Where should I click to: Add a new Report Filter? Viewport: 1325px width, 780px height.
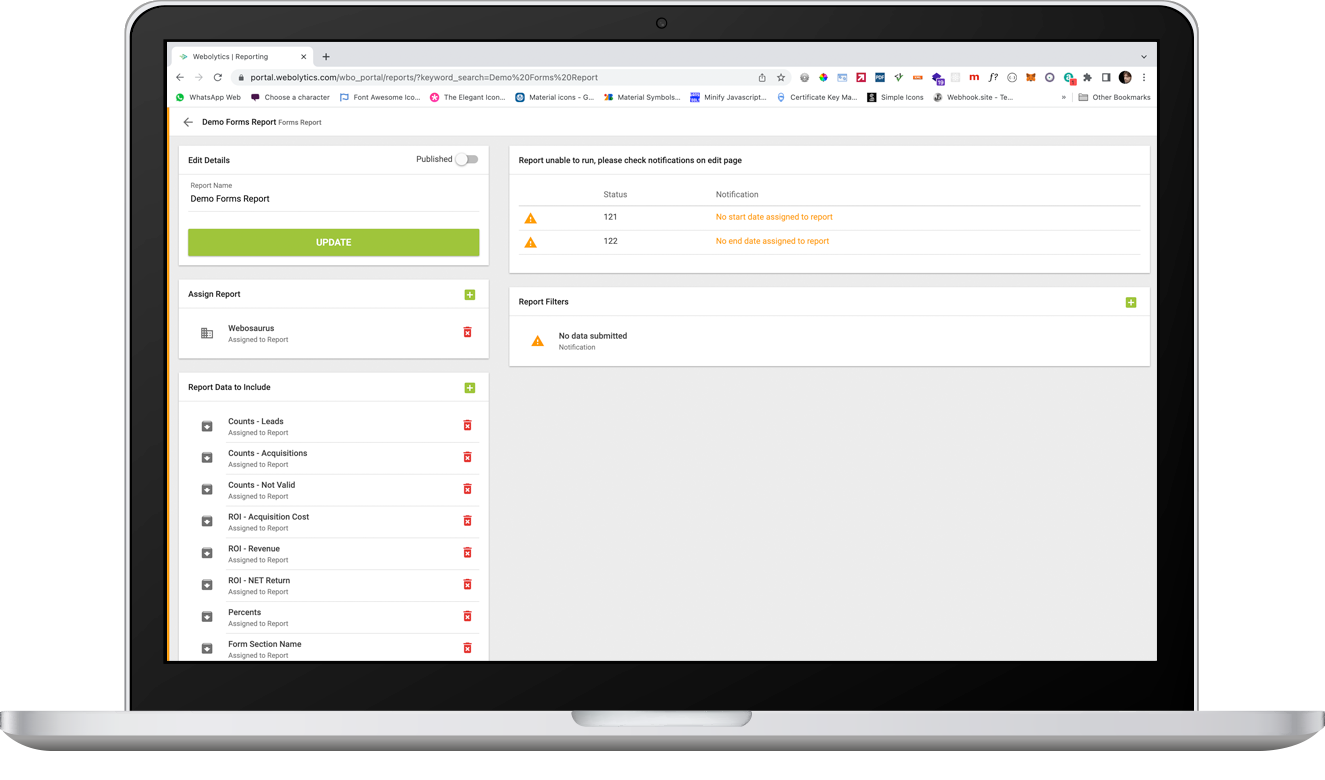click(x=1130, y=302)
